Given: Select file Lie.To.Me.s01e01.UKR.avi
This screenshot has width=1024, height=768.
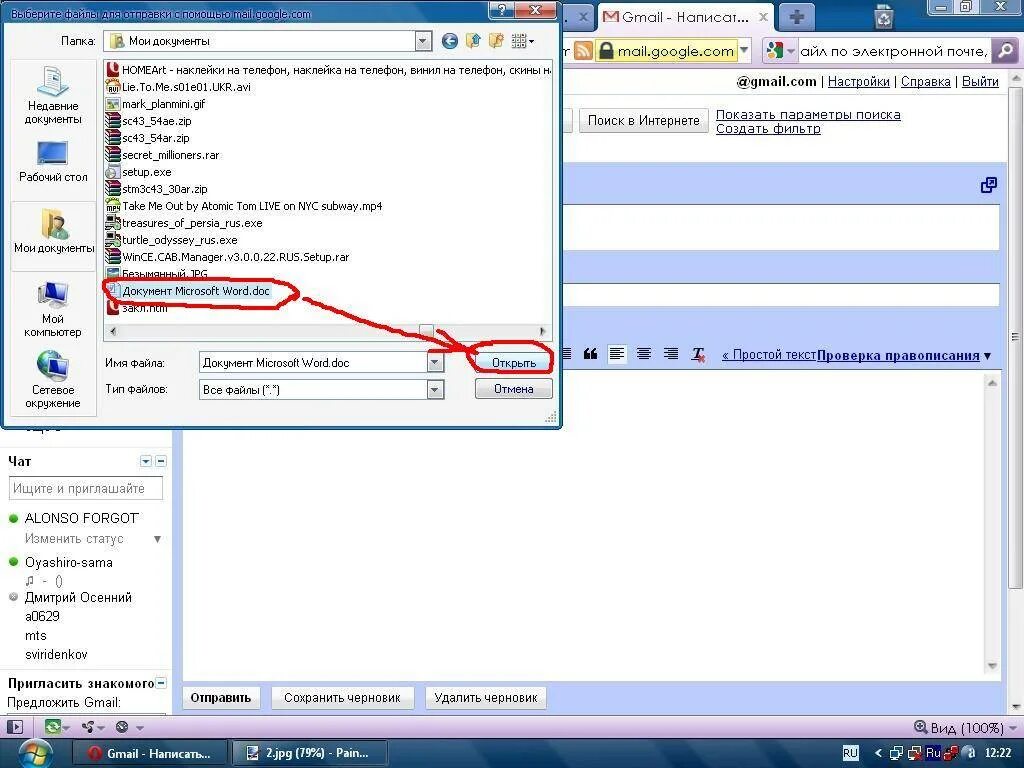Looking at the screenshot, I should click(x=178, y=87).
